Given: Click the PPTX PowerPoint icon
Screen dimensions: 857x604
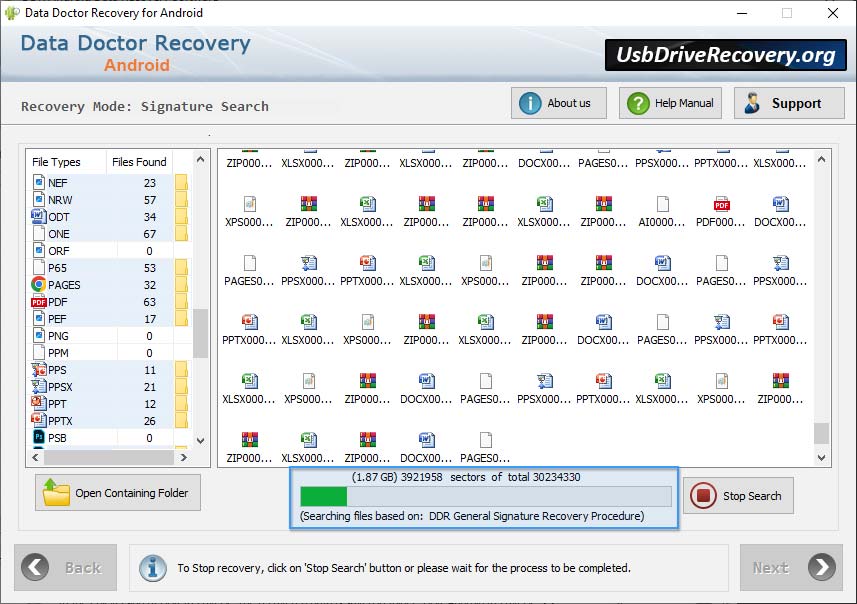Looking at the screenshot, I should (x=39, y=420).
